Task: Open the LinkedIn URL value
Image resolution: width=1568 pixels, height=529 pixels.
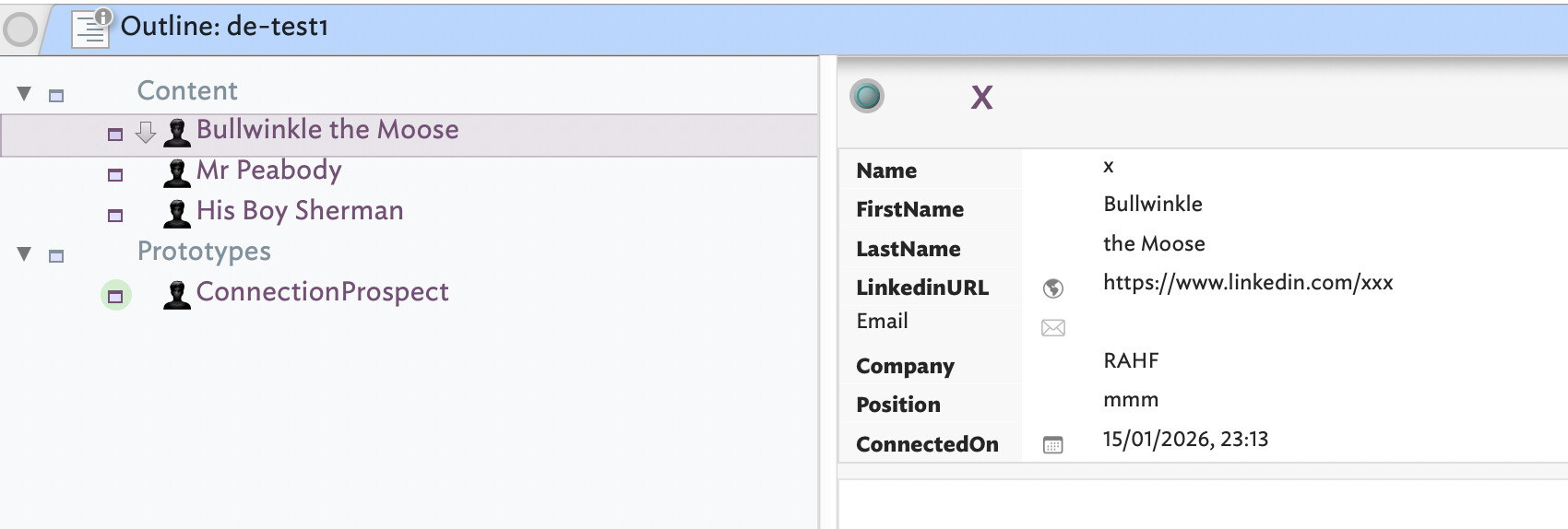Action: (x=1248, y=283)
